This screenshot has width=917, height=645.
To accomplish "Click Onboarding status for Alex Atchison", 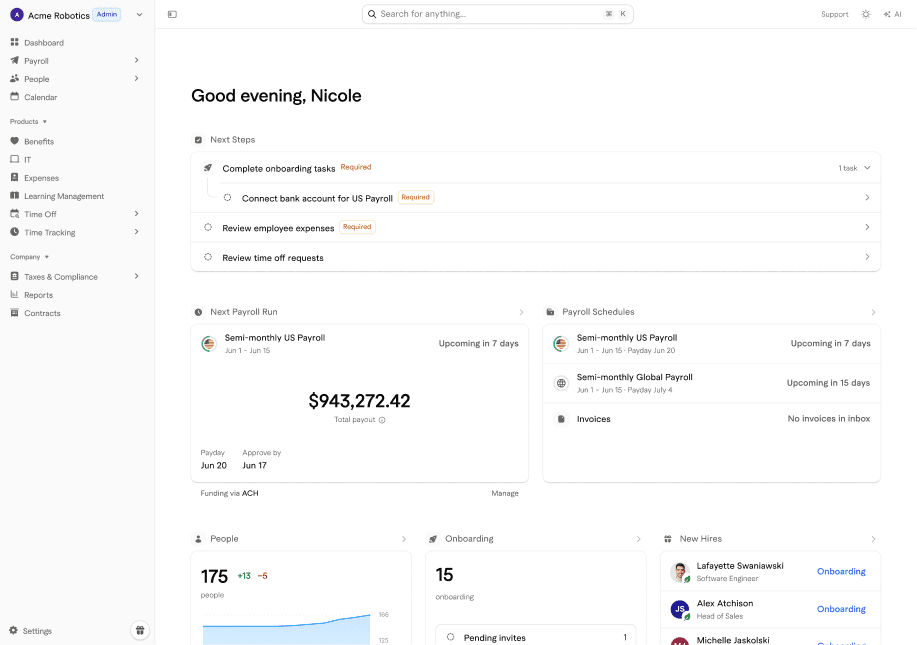I will point(841,609).
